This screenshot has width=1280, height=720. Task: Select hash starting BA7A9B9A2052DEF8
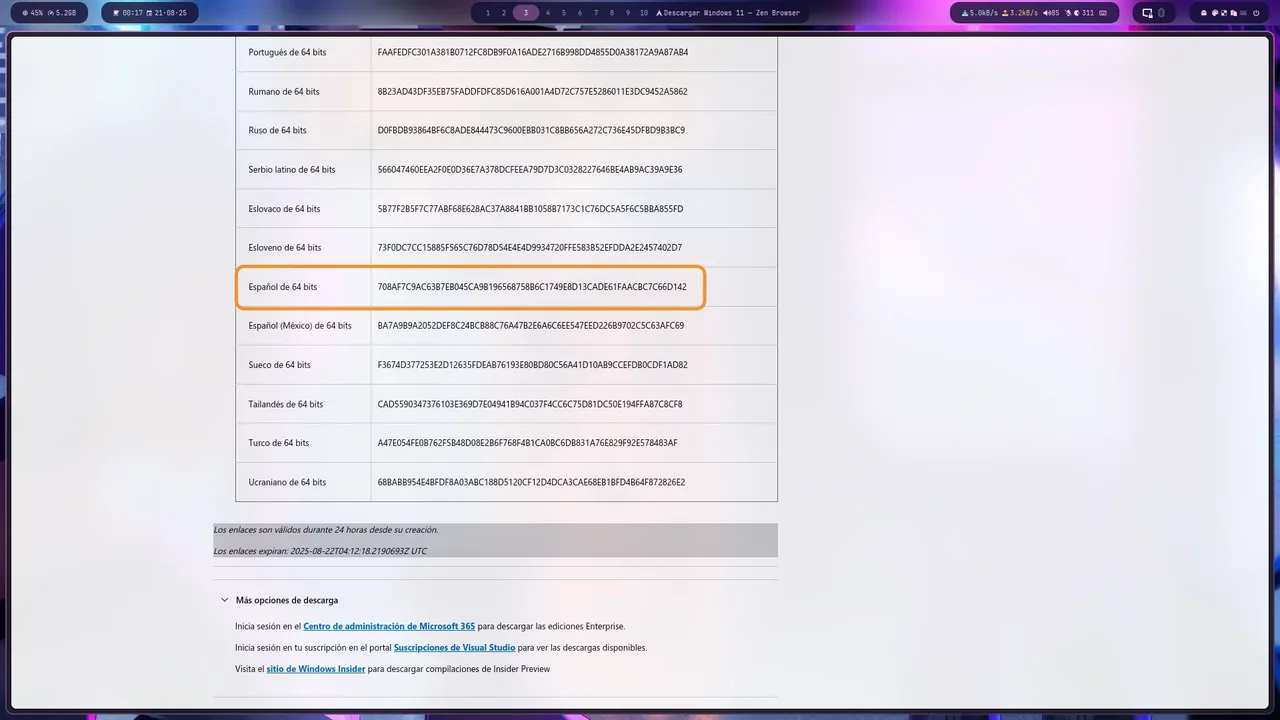[531, 326]
